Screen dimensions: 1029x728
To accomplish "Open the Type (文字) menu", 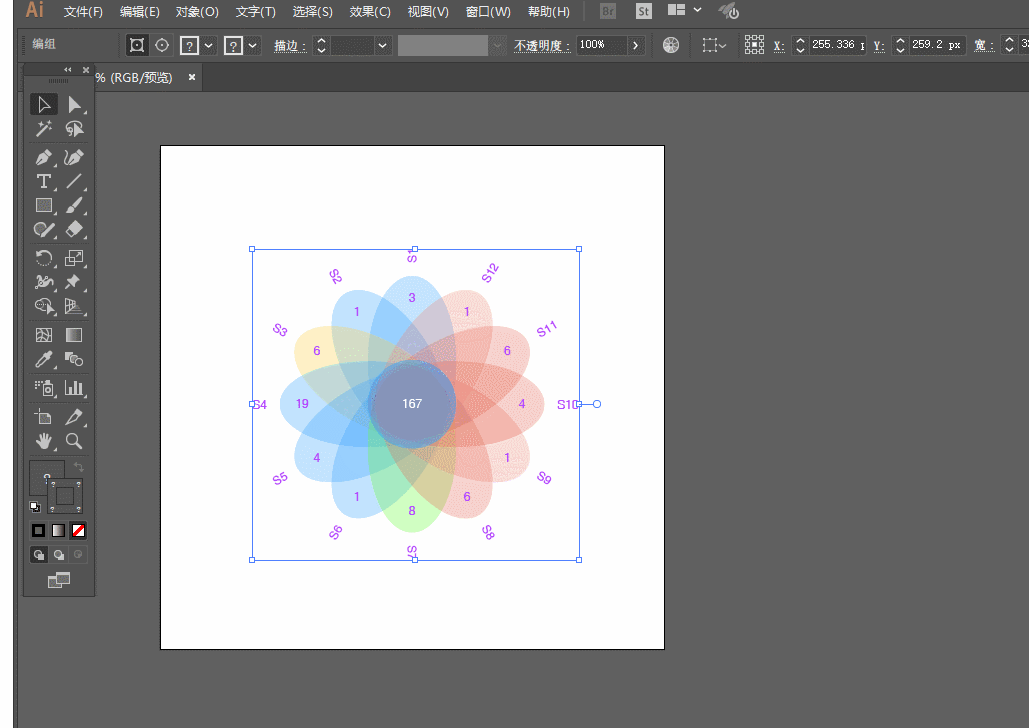I will tap(255, 12).
